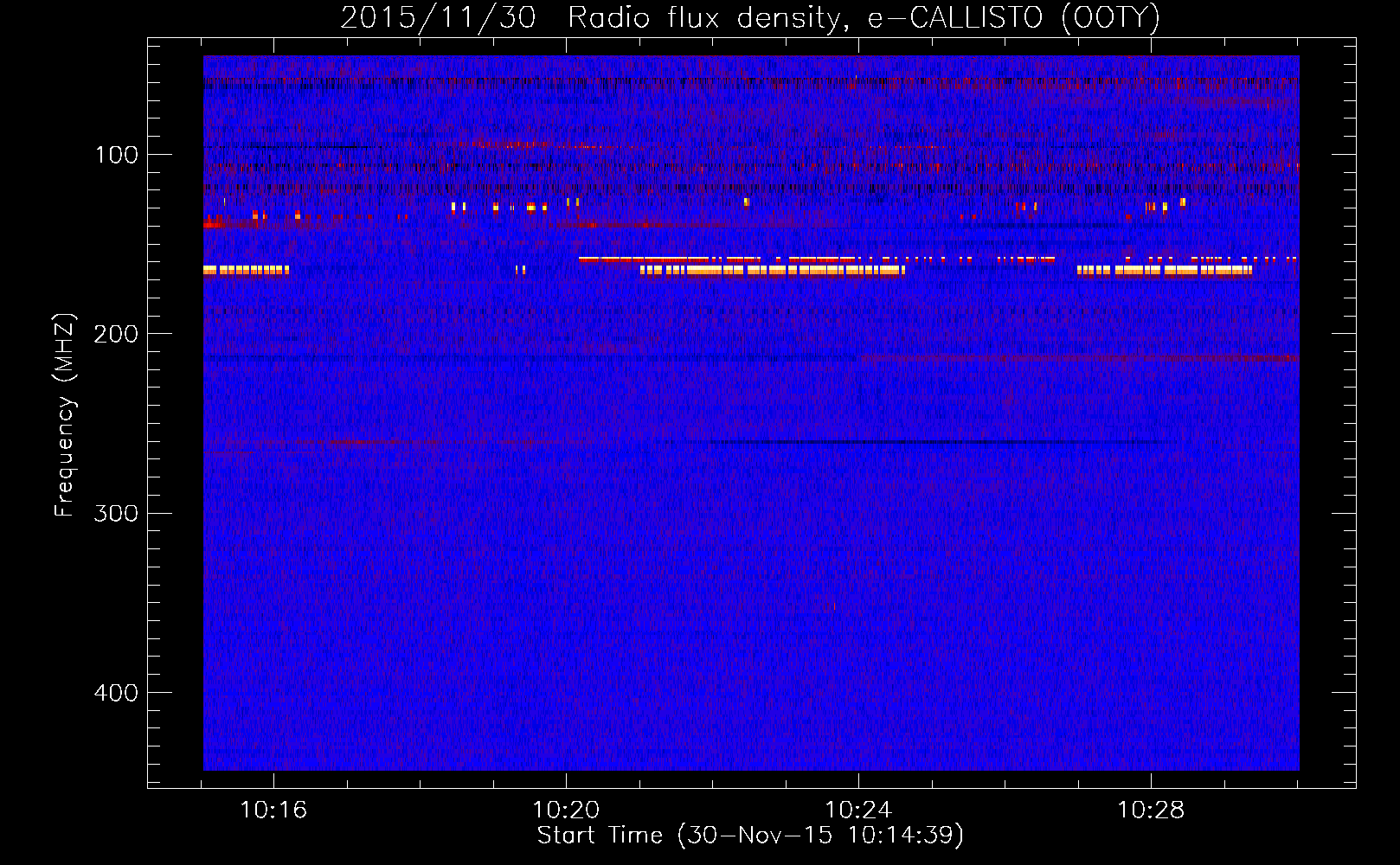The width and height of the screenshot is (1400, 865).
Task: Click the '400' frequency tick label
Action: (116, 693)
